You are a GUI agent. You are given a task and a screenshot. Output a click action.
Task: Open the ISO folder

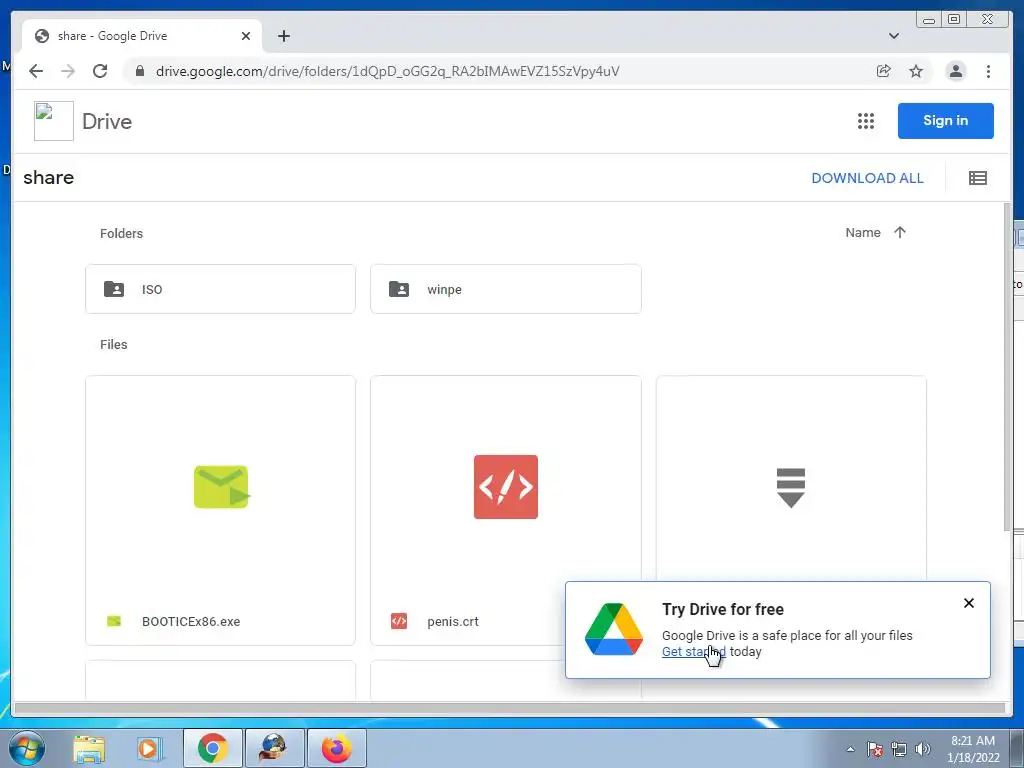(x=220, y=289)
